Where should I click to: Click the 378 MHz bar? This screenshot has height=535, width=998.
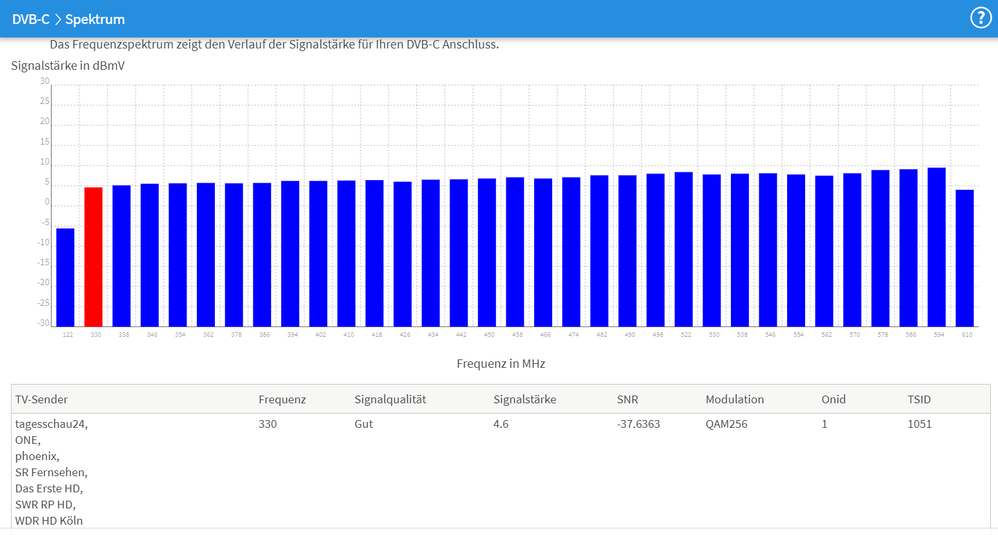(234, 255)
